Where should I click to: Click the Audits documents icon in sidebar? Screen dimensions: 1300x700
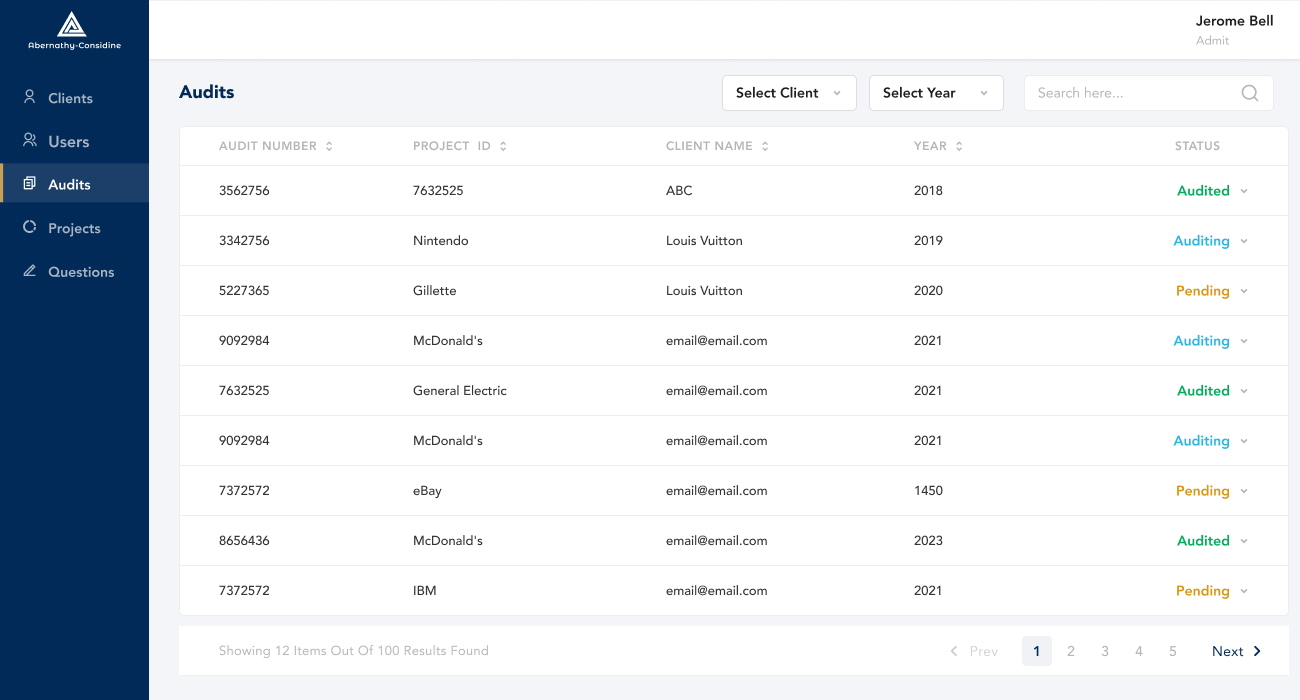[x=30, y=184]
